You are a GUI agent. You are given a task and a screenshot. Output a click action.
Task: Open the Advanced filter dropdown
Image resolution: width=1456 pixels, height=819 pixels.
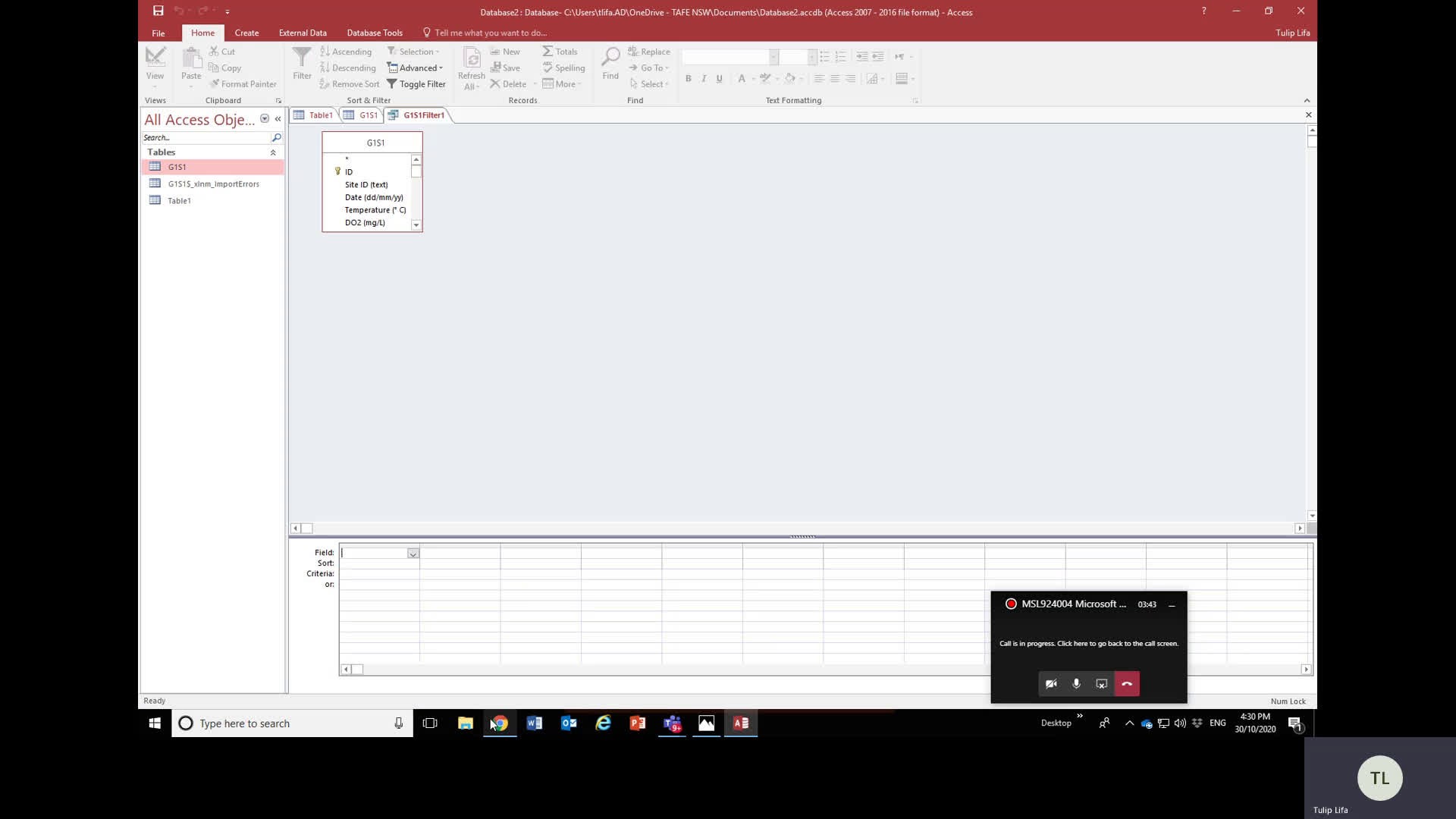416,68
